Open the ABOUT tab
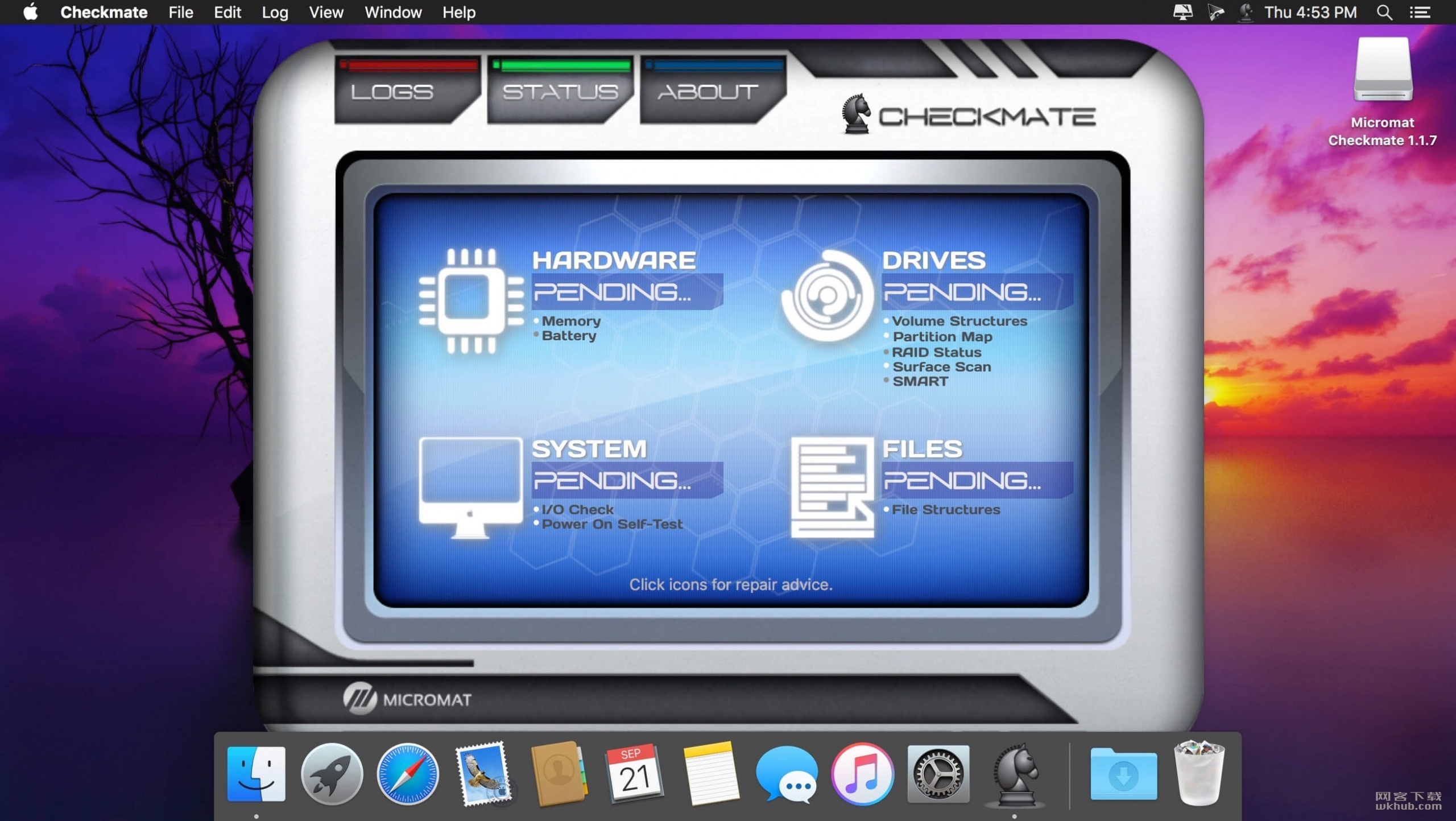Image resolution: width=1456 pixels, height=821 pixels. click(x=713, y=89)
